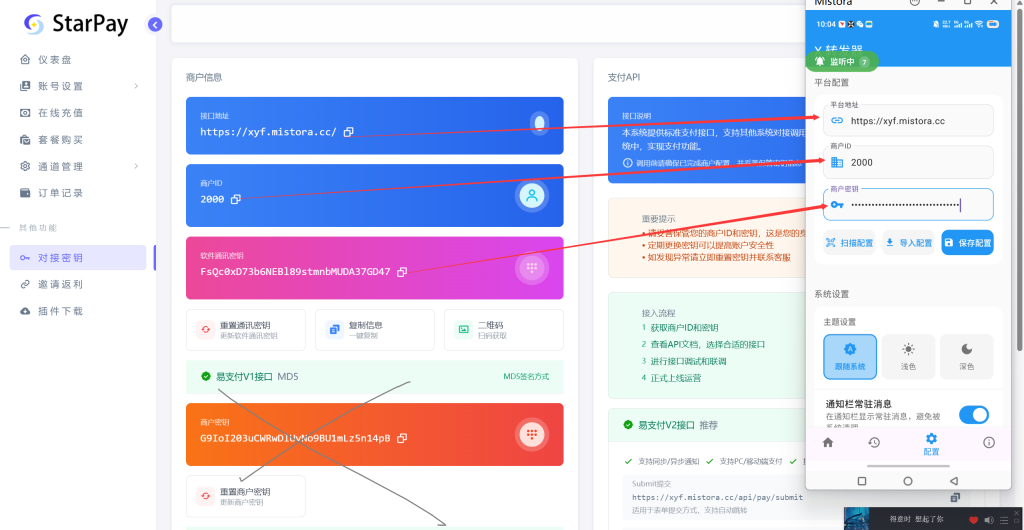Click the 插件下载 cloud download icon
The image size is (1024, 530).
point(25,311)
